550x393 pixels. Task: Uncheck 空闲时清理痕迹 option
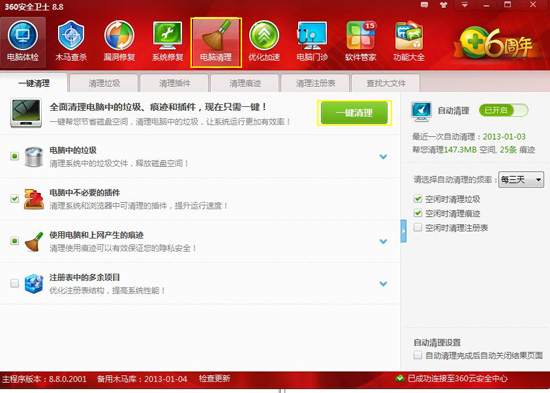coord(417,213)
